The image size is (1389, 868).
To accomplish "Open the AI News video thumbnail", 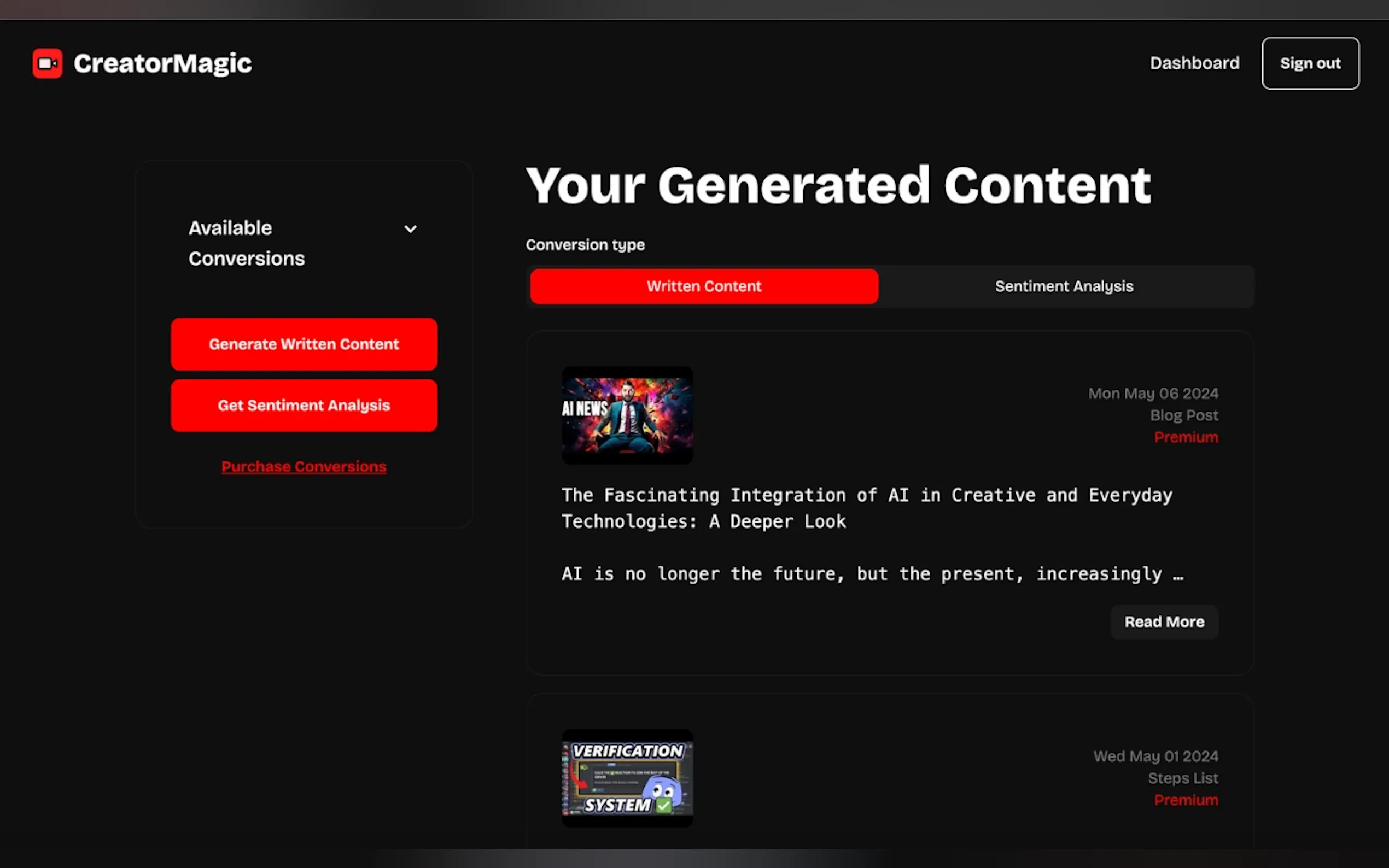I will pyautogui.click(x=627, y=415).
